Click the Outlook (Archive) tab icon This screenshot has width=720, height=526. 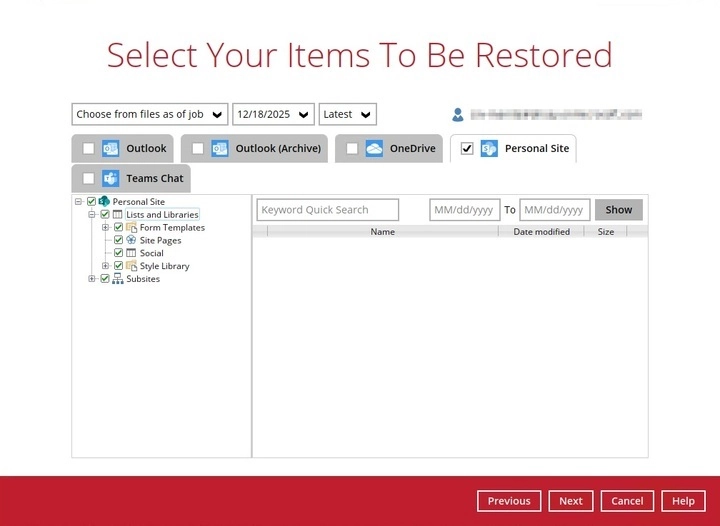click(x=220, y=149)
